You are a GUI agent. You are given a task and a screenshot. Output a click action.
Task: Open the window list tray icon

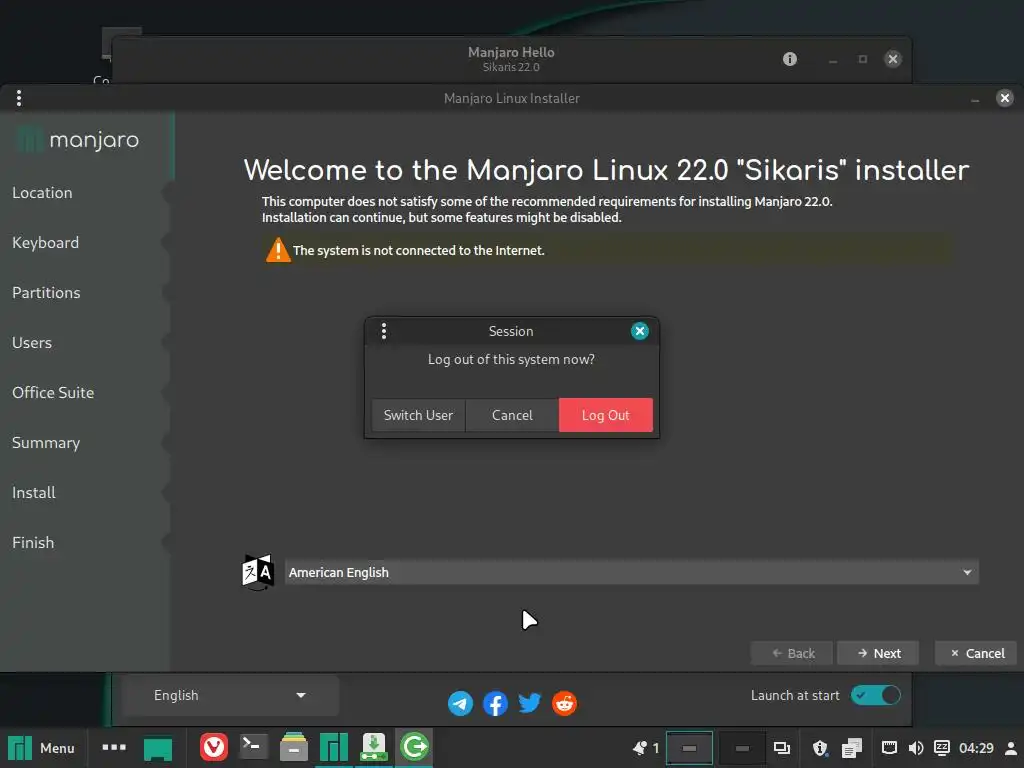[782, 748]
